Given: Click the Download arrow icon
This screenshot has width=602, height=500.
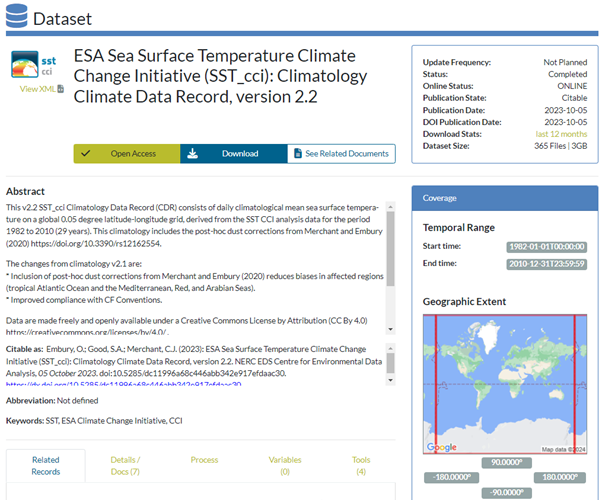Looking at the screenshot, I should [x=192, y=154].
